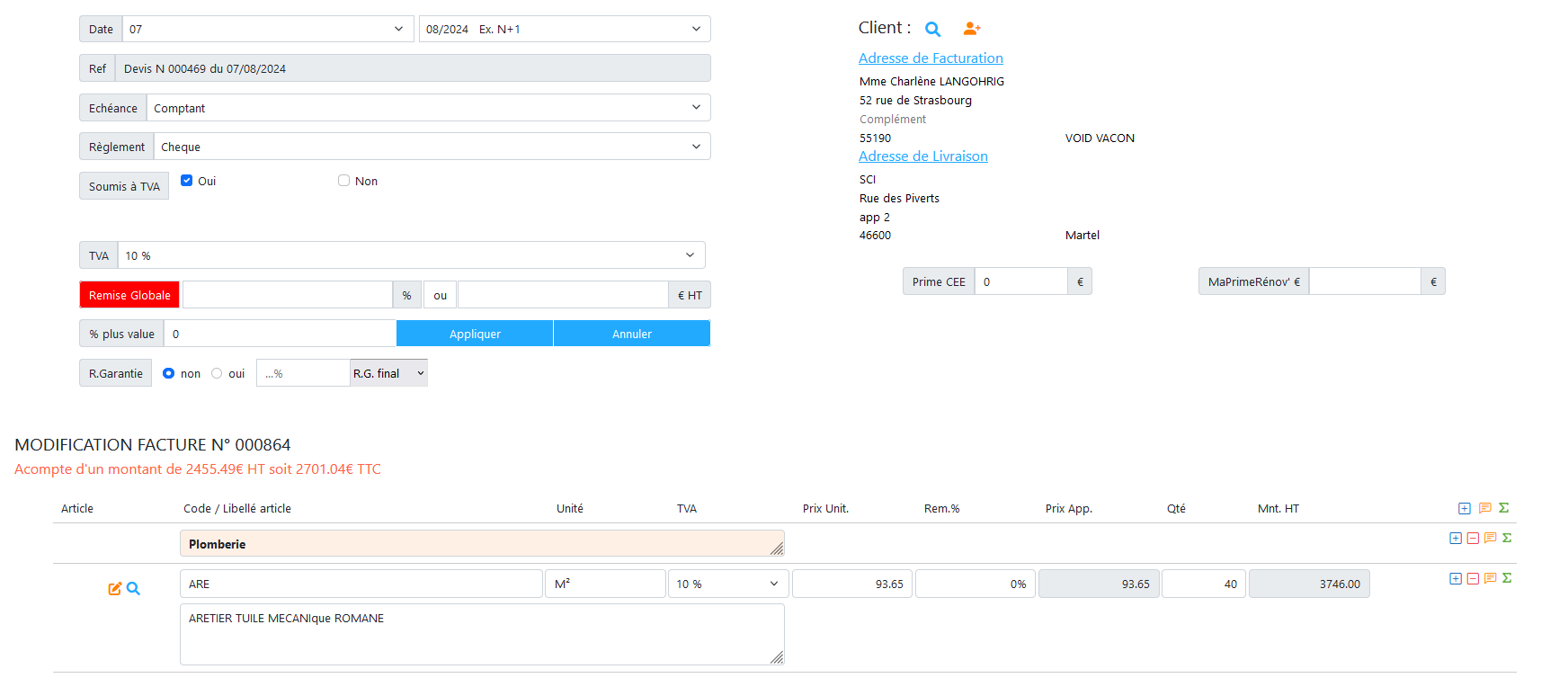The height and width of the screenshot is (678, 1568).
Task: Click the Appliquer button
Action: (x=475, y=334)
